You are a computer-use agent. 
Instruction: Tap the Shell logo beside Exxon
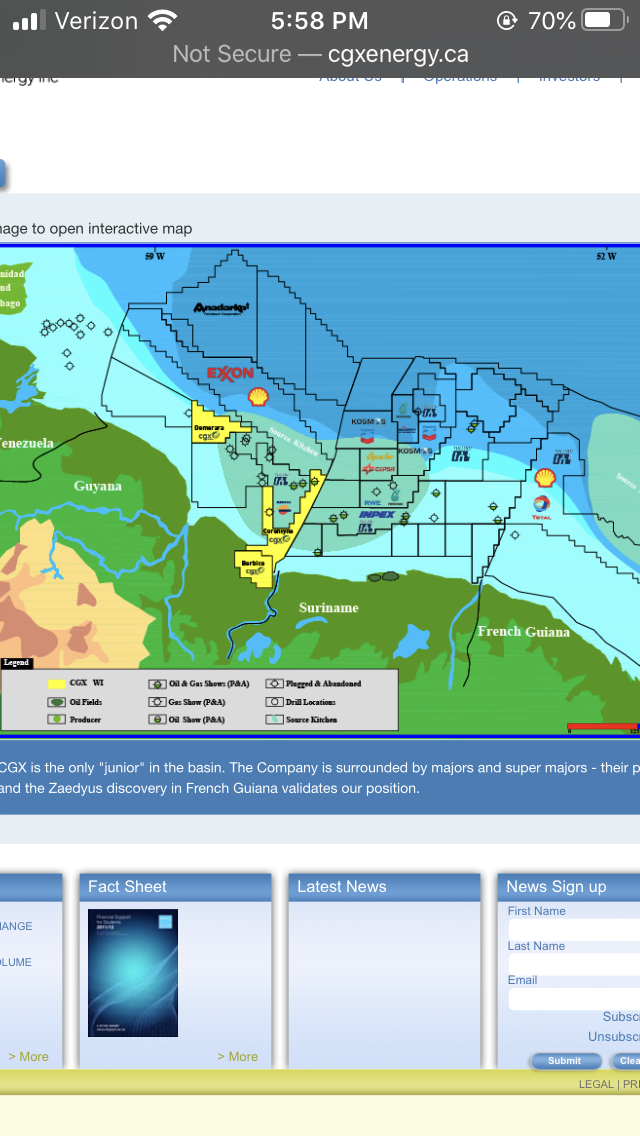pyautogui.click(x=257, y=396)
